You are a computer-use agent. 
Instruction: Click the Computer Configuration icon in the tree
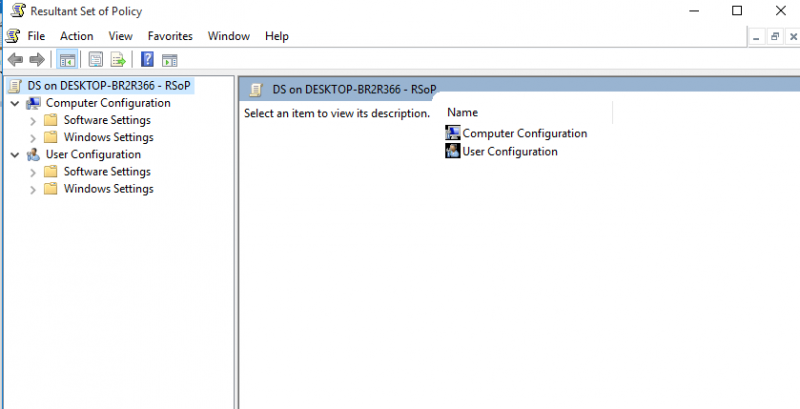[x=33, y=103]
